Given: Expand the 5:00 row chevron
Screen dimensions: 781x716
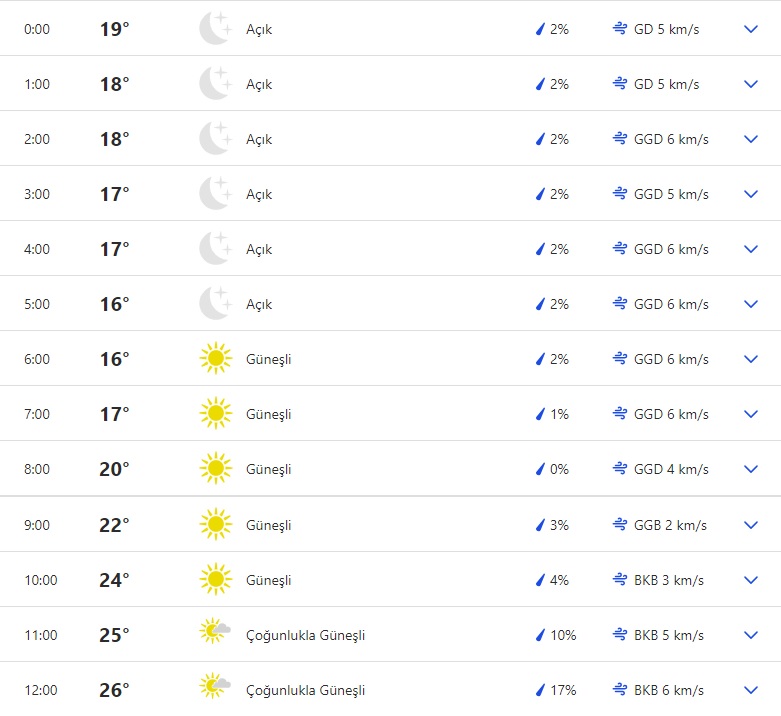Looking at the screenshot, I should coord(752,304).
